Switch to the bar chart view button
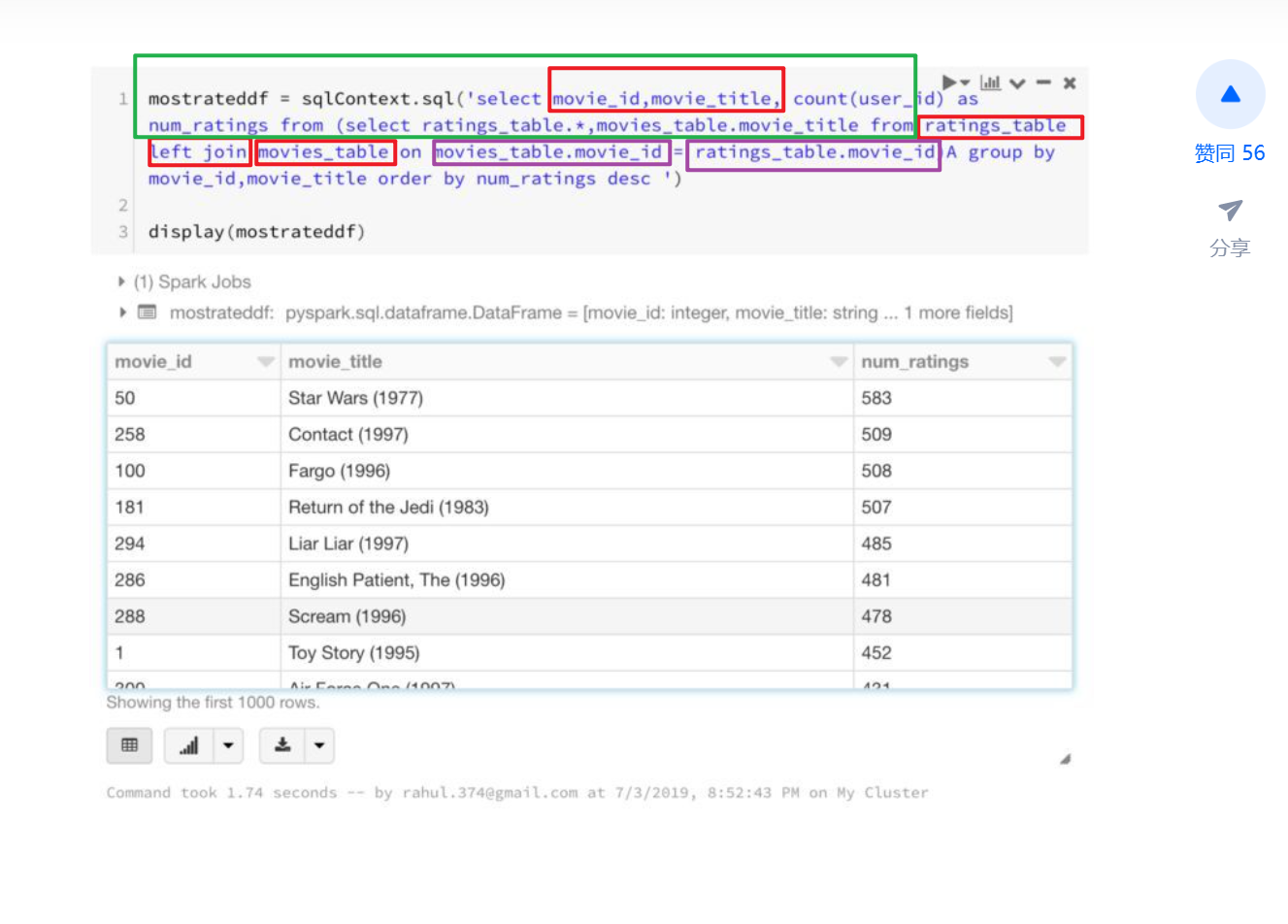Image resolution: width=1288 pixels, height=924 pixels. 189,745
